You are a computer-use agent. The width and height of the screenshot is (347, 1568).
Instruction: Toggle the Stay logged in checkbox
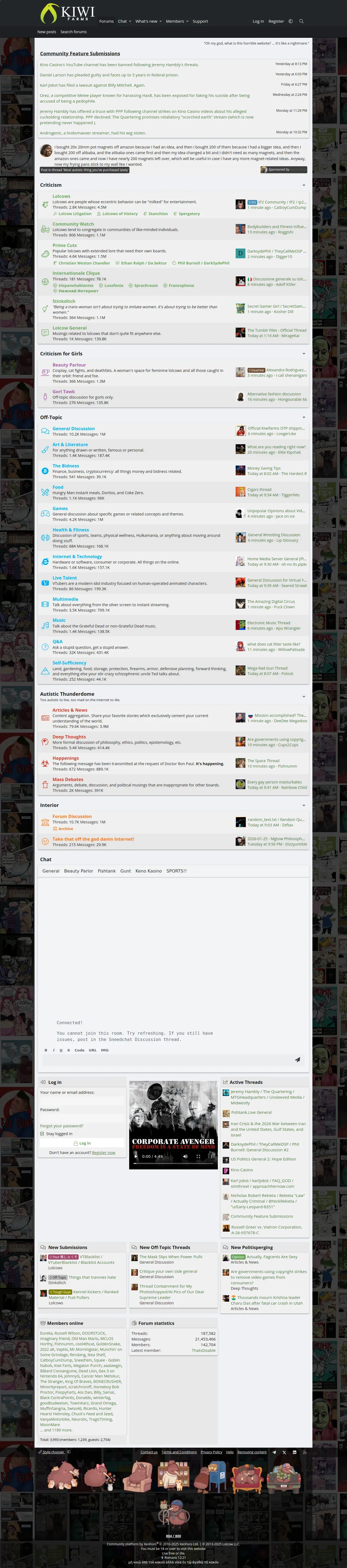coord(42,1134)
